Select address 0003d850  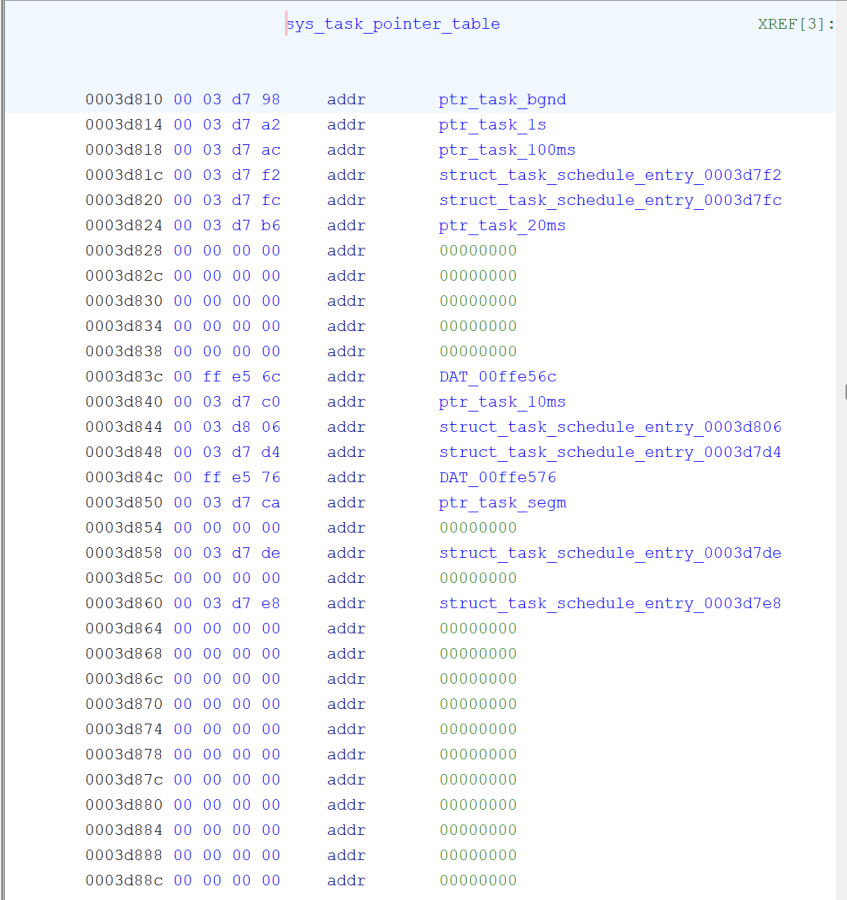click(124, 503)
